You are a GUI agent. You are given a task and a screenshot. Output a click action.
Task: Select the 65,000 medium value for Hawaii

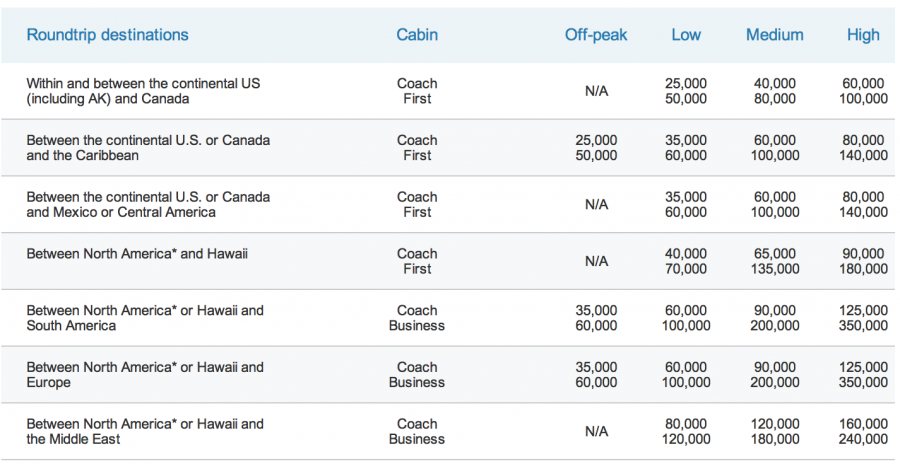click(775, 254)
